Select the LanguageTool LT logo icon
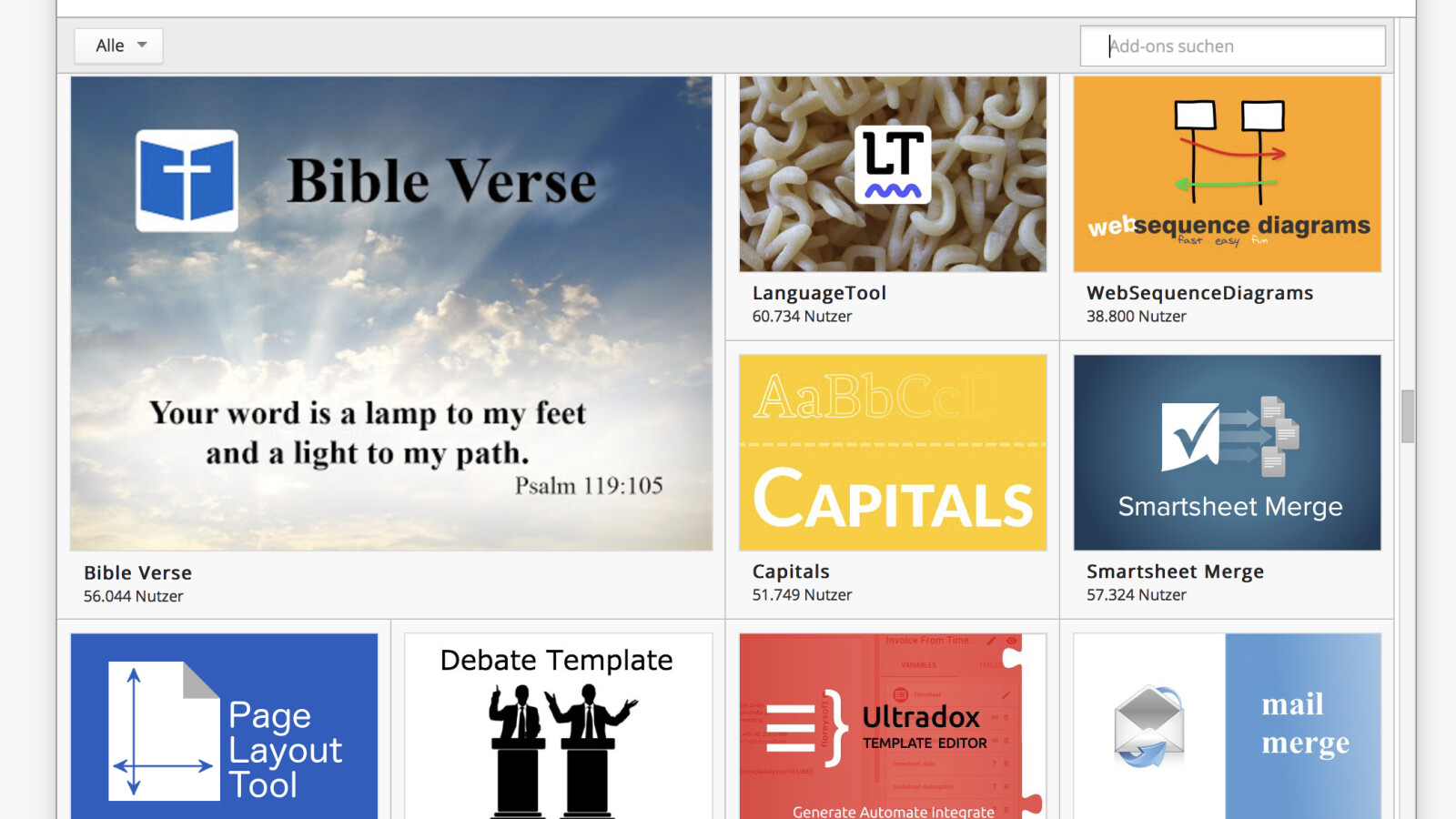This screenshot has height=819, width=1456. tap(893, 165)
